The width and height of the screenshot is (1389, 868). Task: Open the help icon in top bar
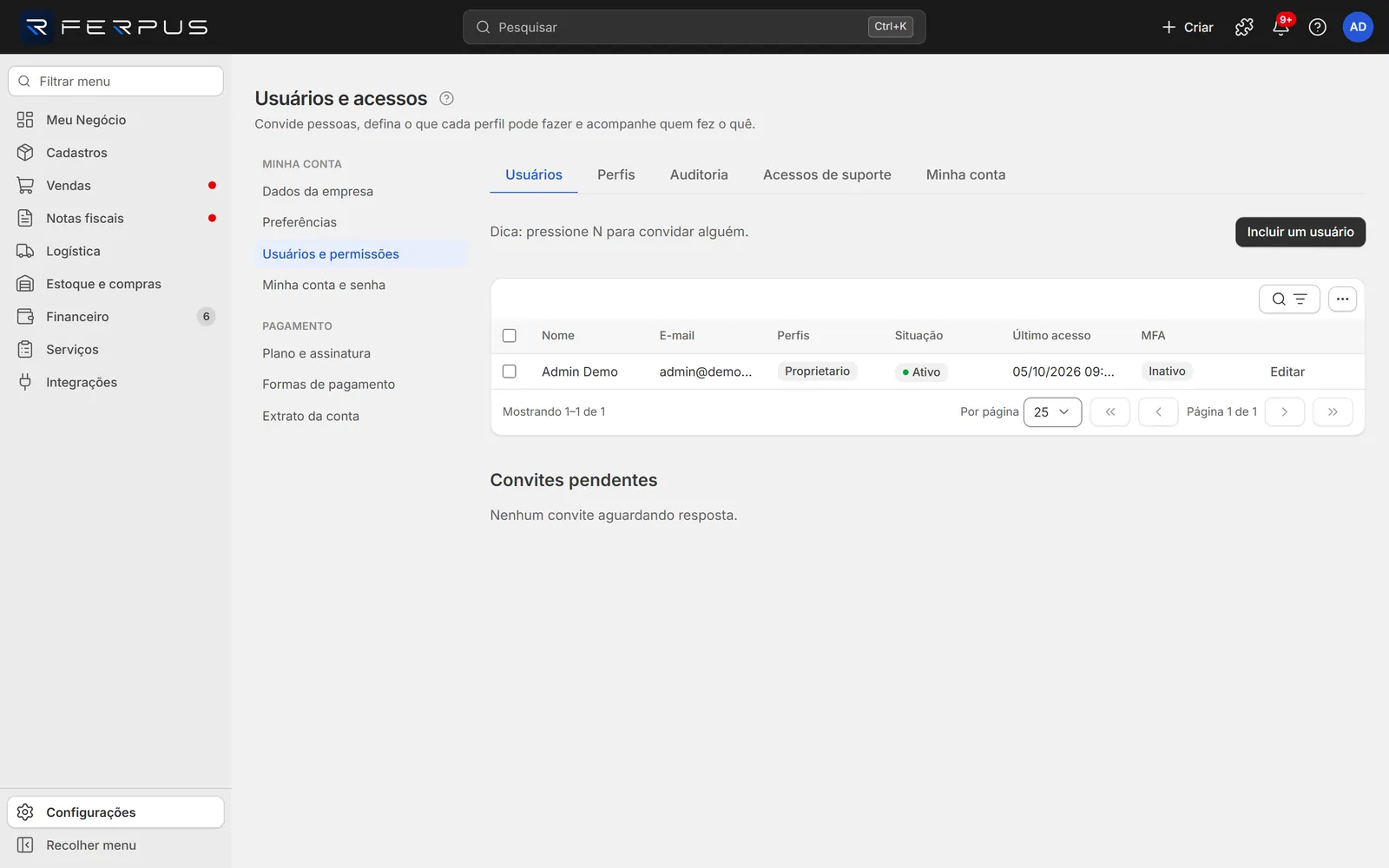[x=1317, y=27]
